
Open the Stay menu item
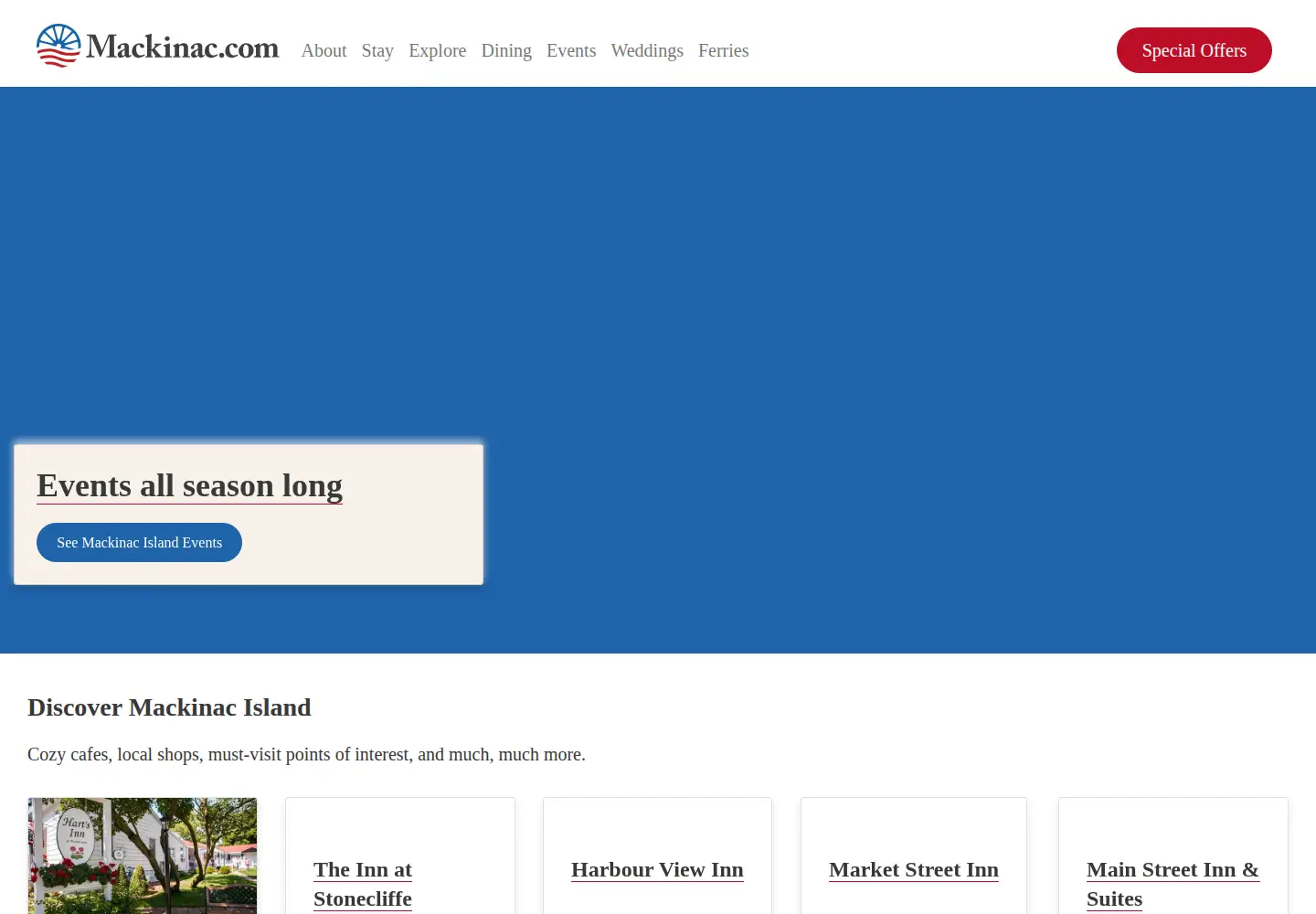click(x=377, y=50)
